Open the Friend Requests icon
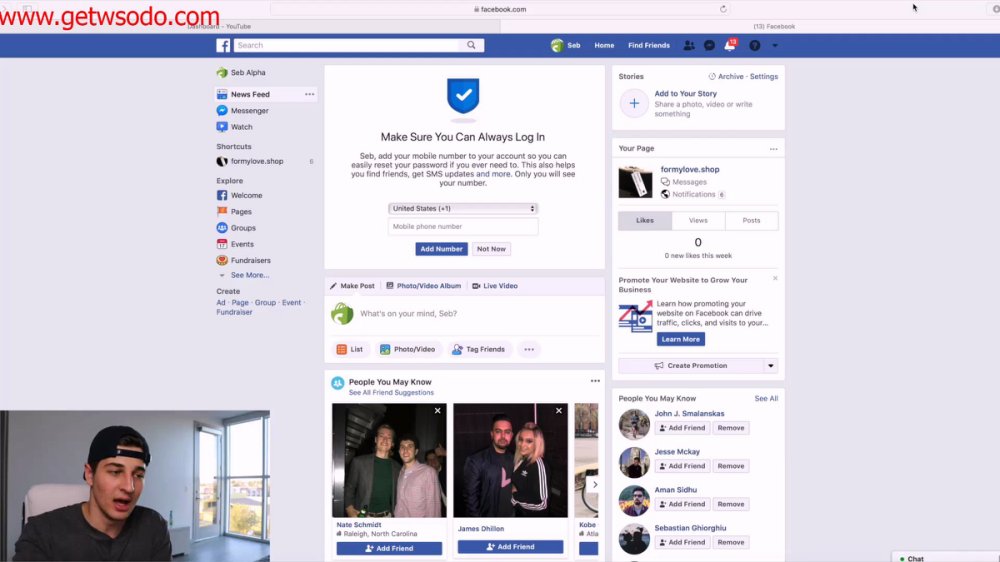1000x562 pixels. (689, 45)
